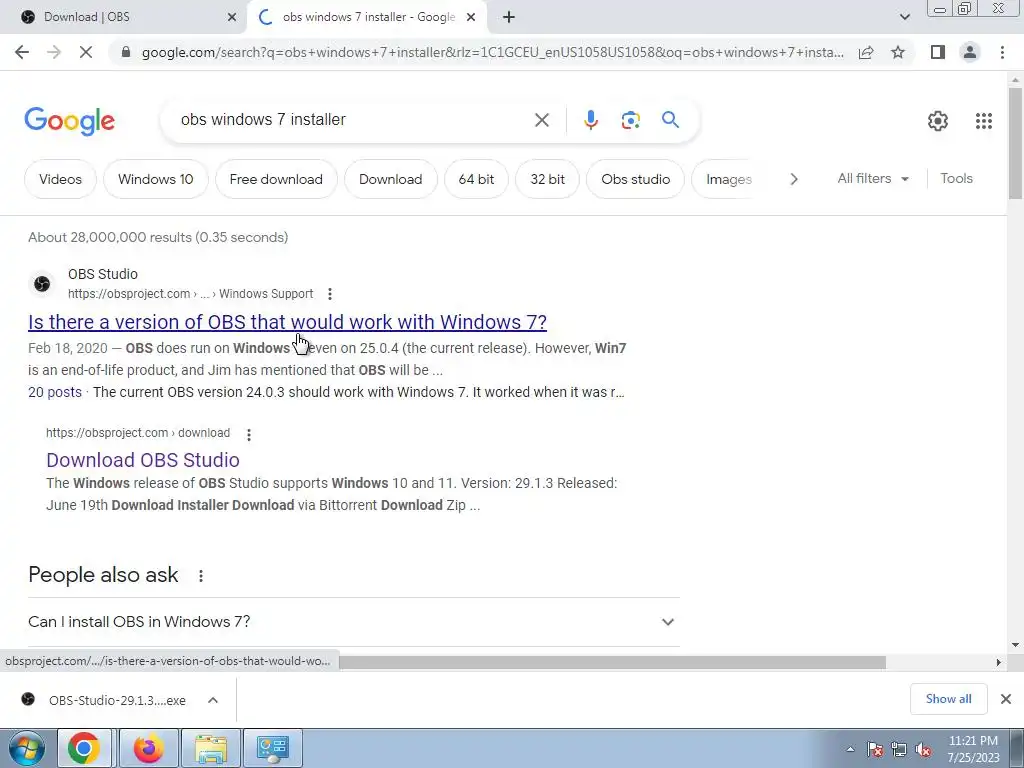
Task: Open the taskbar clock and date
Action: pyautogui.click(x=973, y=749)
